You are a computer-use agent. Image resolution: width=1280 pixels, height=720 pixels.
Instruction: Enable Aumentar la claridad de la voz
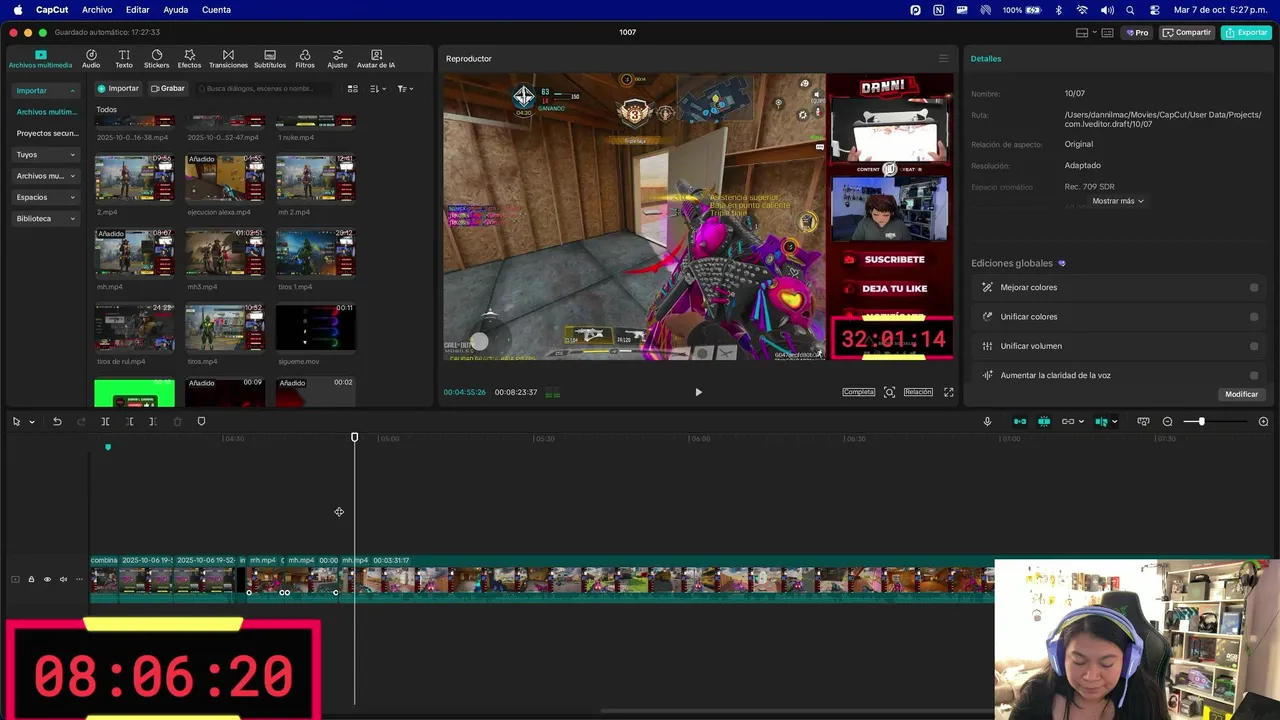pyautogui.click(x=1254, y=375)
